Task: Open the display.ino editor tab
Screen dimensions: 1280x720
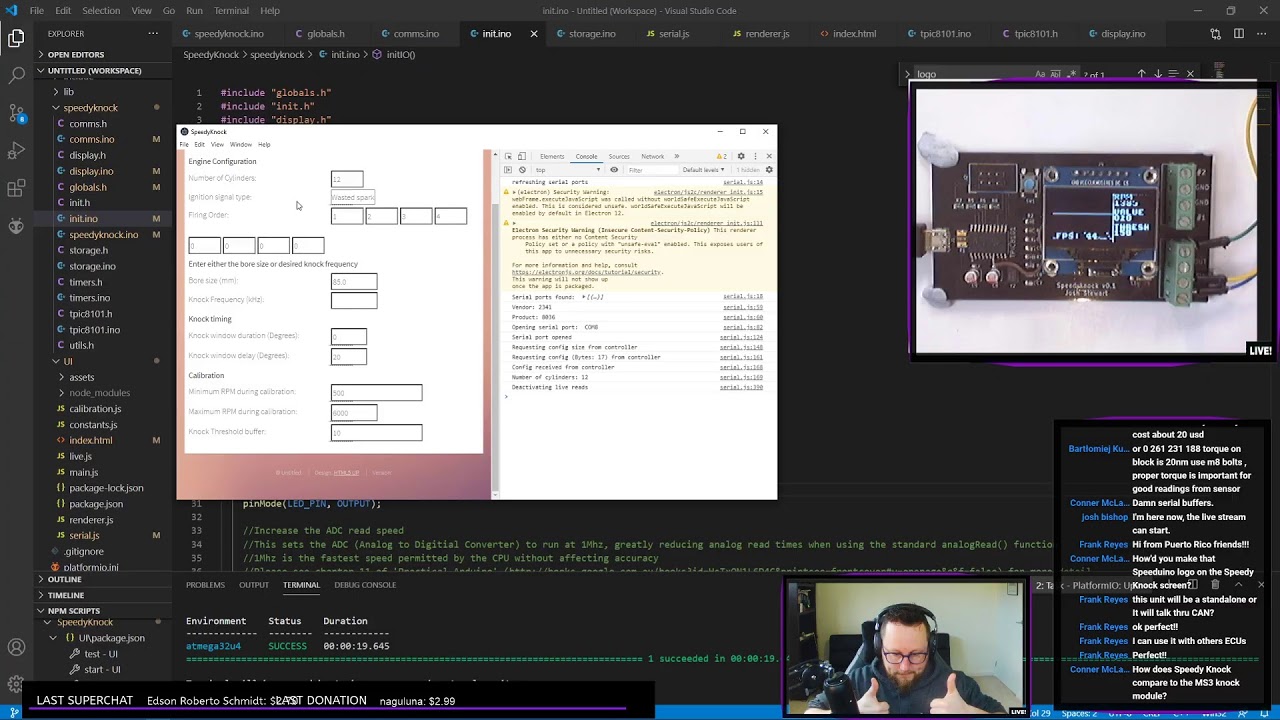Action: [1123, 34]
